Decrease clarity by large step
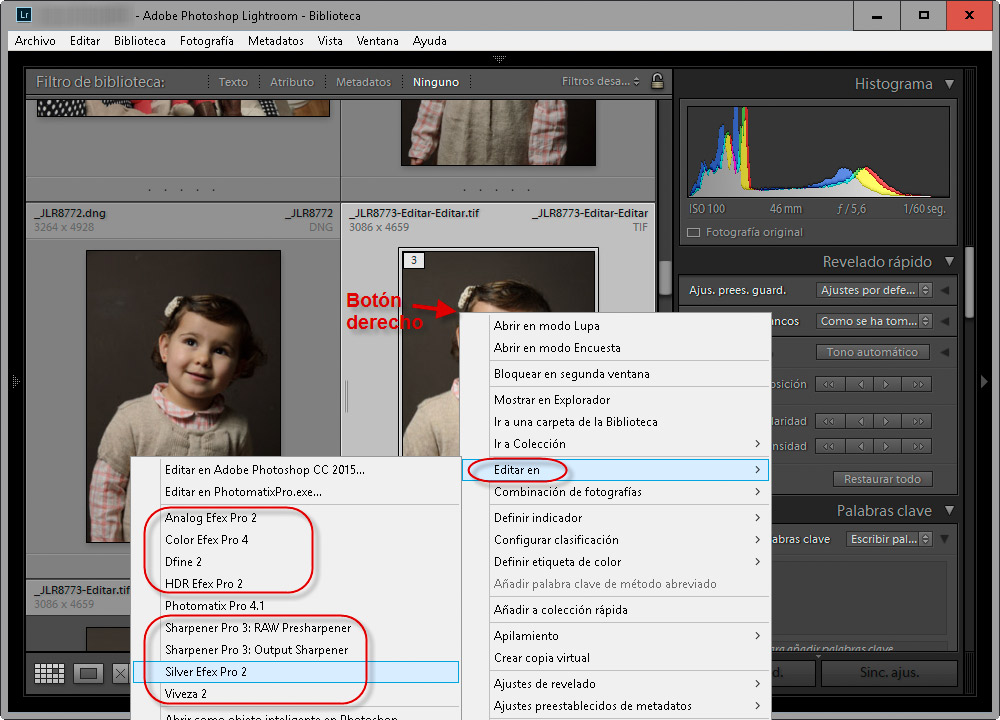Viewport: 1000px width, 720px height. click(829, 422)
